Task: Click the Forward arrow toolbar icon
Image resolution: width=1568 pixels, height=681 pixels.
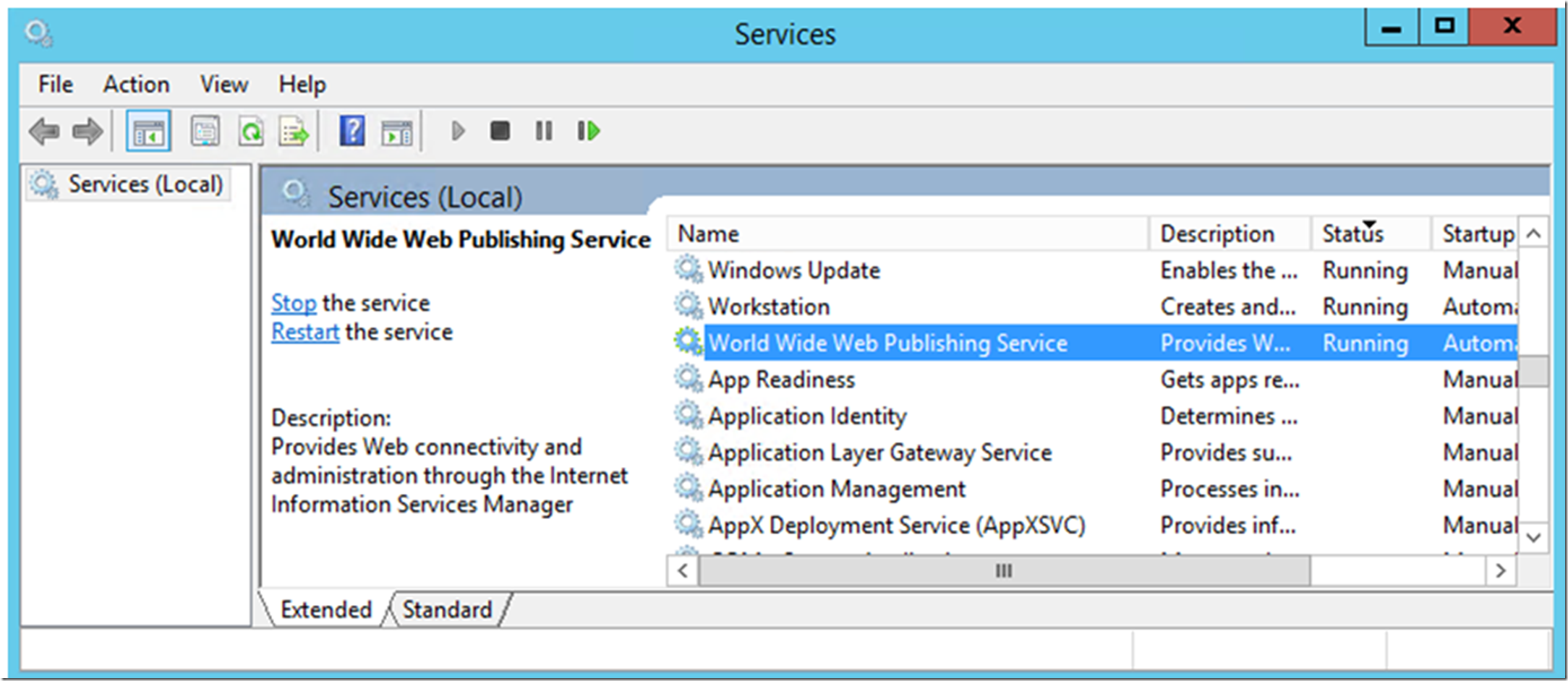Action: point(88,132)
